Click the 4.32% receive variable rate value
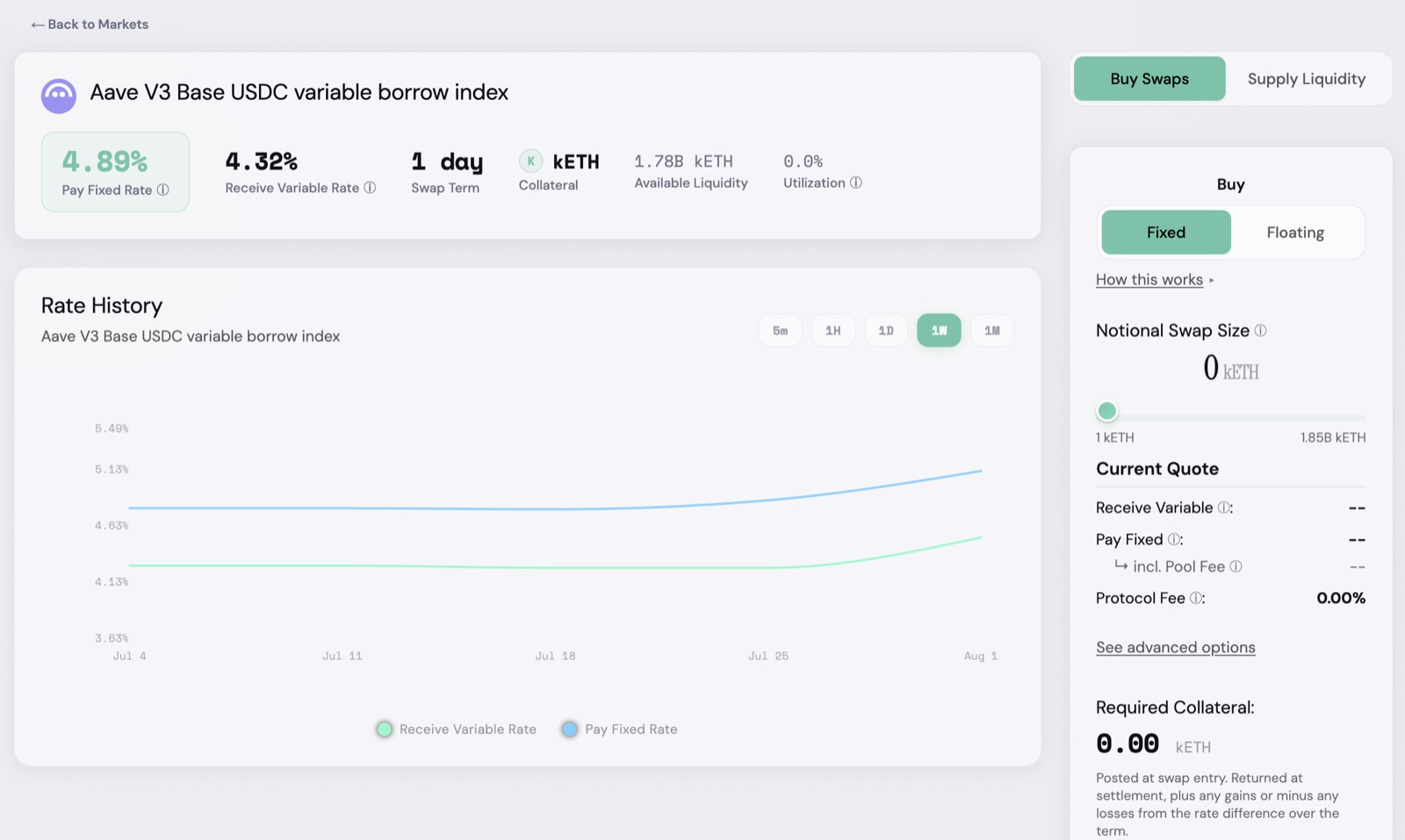Image resolution: width=1405 pixels, height=840 pixels. 261,162
